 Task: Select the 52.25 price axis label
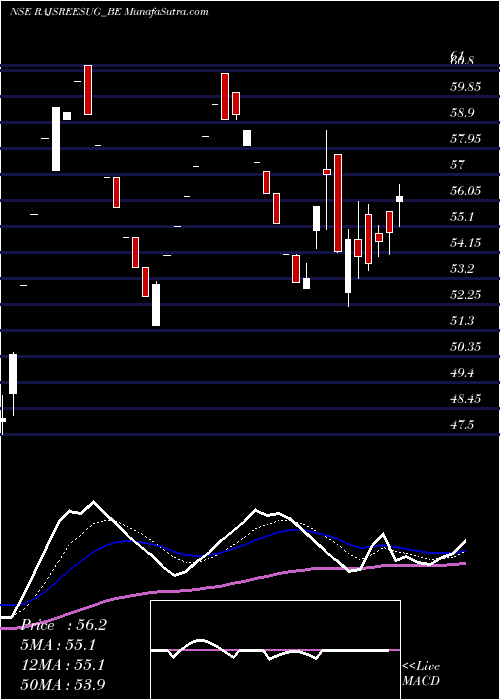pyautogui.click(x=466, y=295)
